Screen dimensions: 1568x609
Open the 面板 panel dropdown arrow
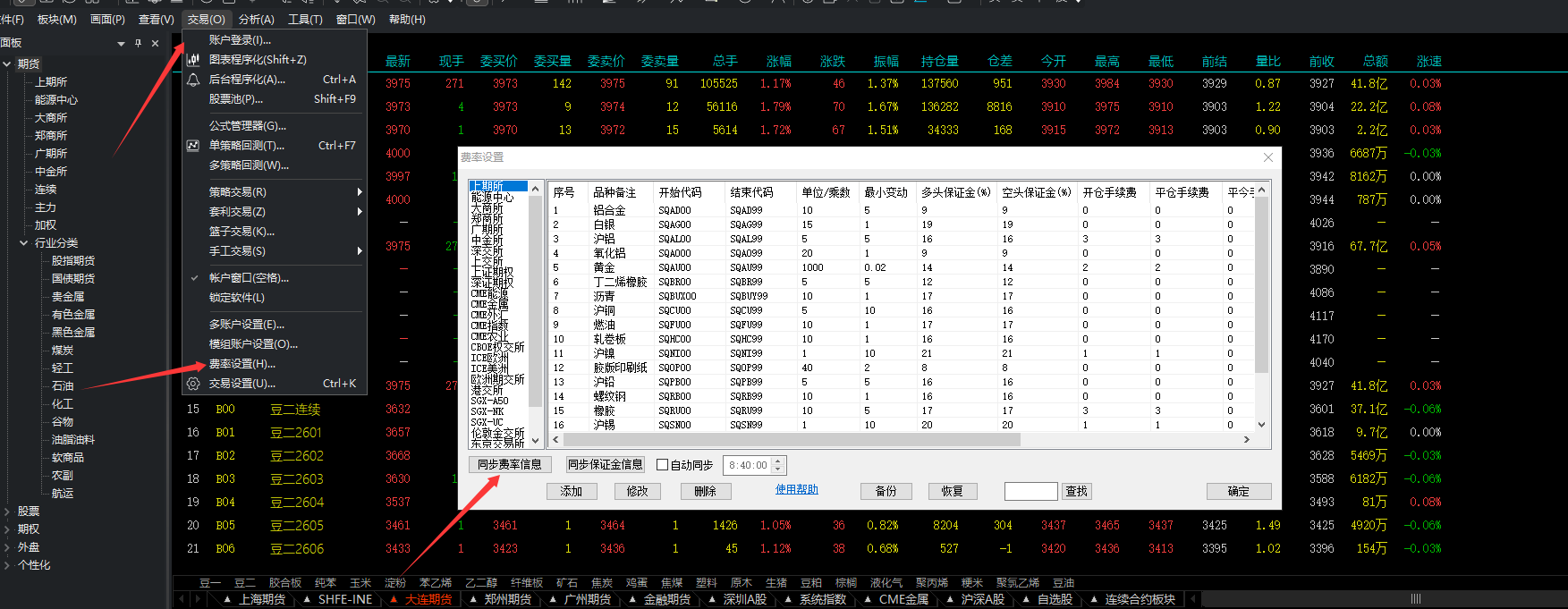[x=121, y=43]
